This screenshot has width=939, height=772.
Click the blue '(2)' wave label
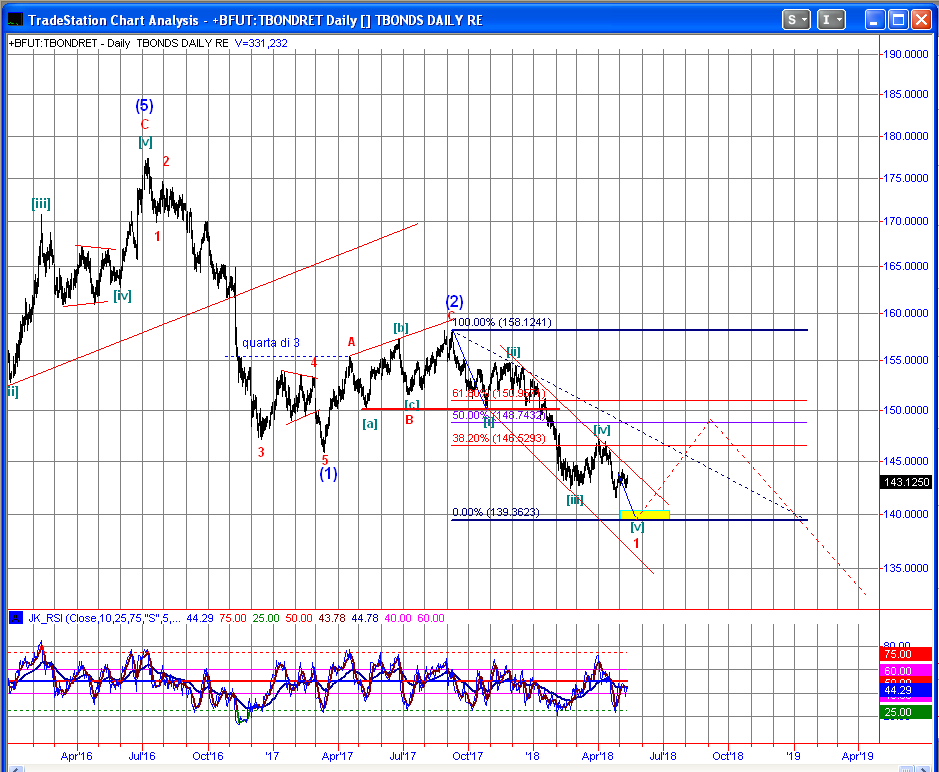454,301
